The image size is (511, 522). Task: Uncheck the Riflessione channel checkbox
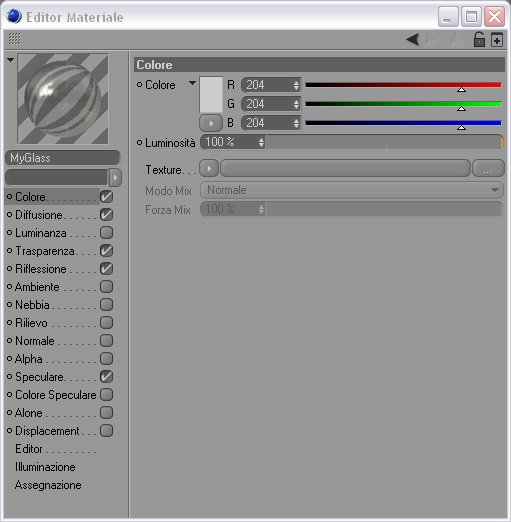tap(106, 269)
